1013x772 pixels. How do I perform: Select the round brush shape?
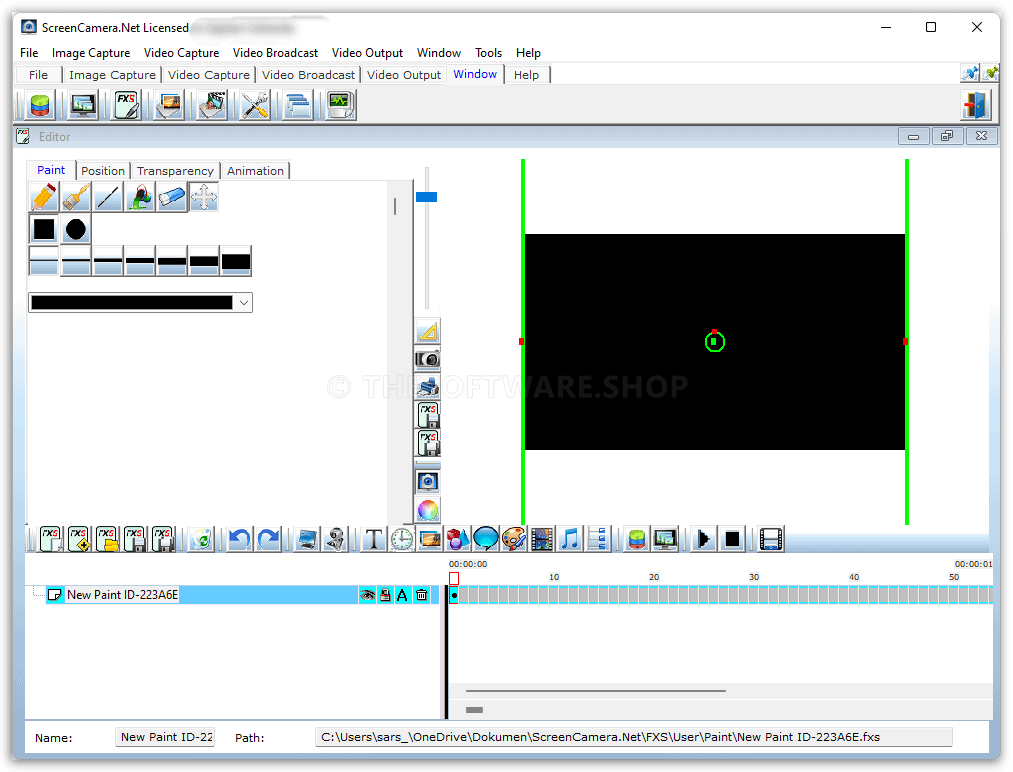[76, 229]
